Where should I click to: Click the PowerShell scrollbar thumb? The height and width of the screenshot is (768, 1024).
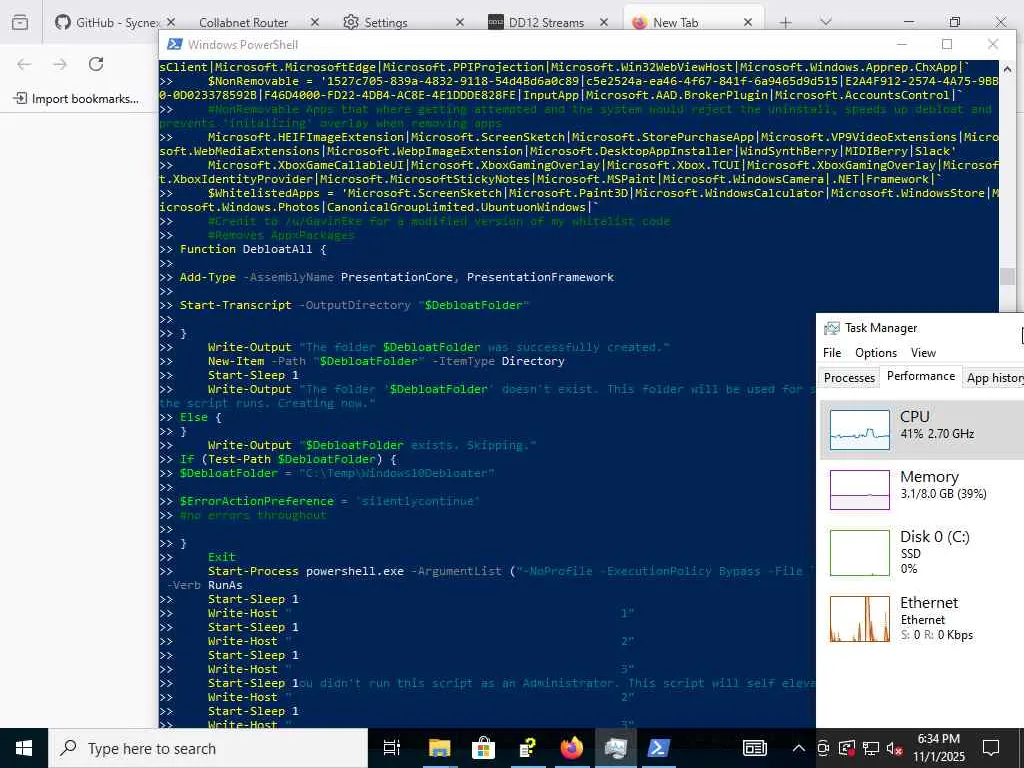tap(1007, 276)
